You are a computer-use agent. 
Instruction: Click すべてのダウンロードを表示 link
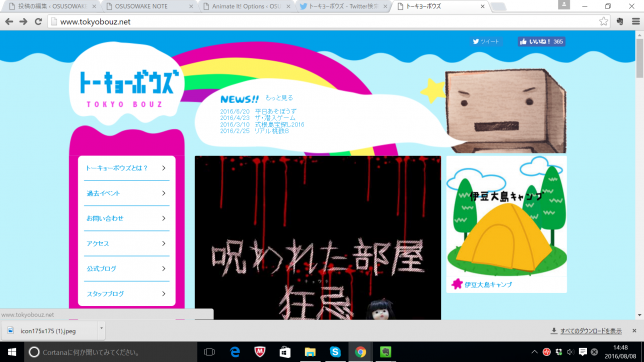(x=591, y=331)
